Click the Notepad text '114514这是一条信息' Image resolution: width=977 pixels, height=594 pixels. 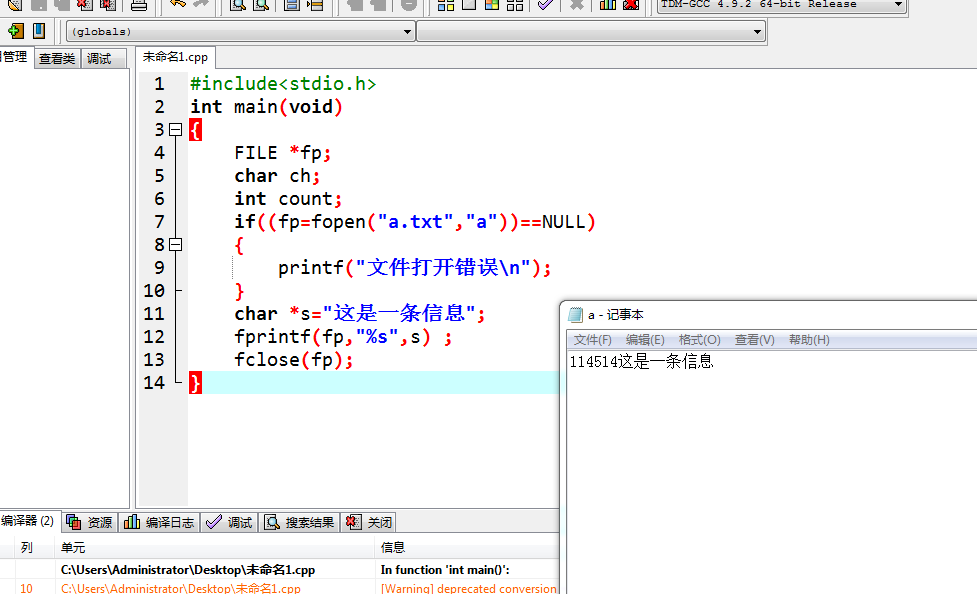coord(641,362)
